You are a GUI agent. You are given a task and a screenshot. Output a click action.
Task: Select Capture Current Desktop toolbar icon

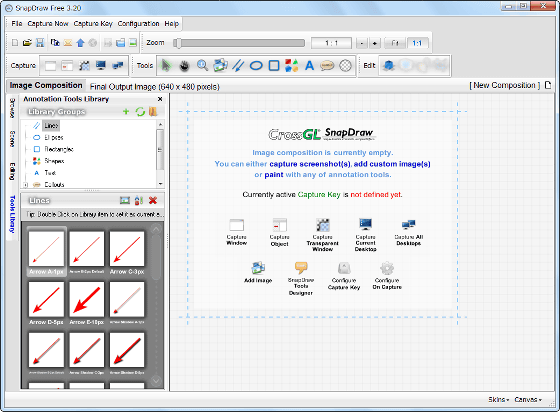coord(101,66)
